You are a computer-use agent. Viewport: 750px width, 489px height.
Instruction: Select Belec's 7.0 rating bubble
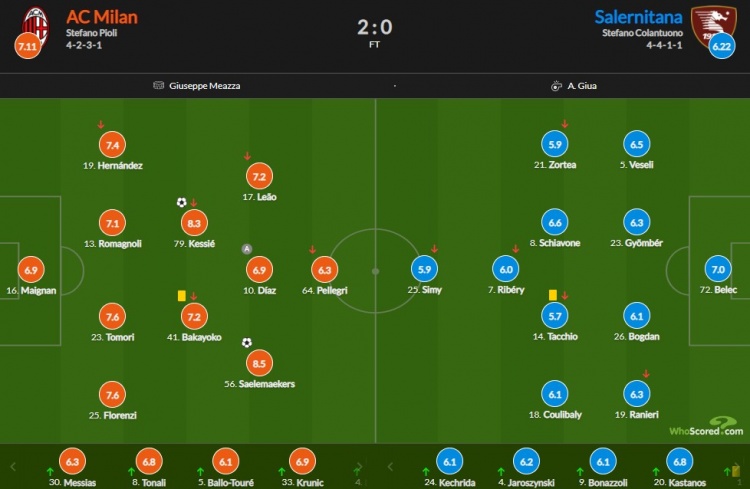point(718,269)
